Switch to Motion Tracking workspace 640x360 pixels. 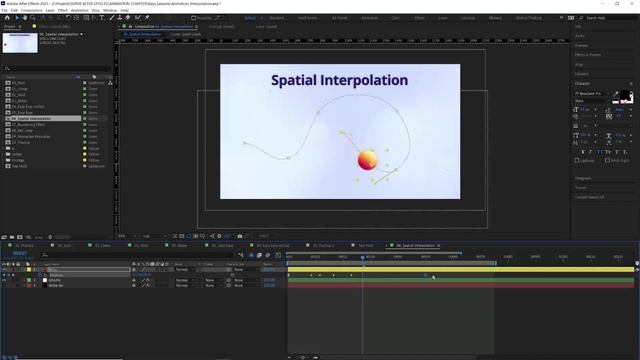coord(529,18)
